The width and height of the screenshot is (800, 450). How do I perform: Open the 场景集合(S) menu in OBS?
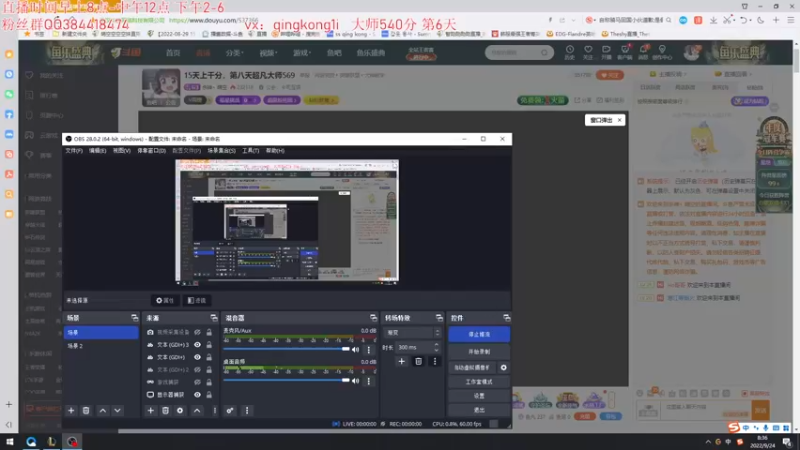pyautogui.click(x=221, y=151)
